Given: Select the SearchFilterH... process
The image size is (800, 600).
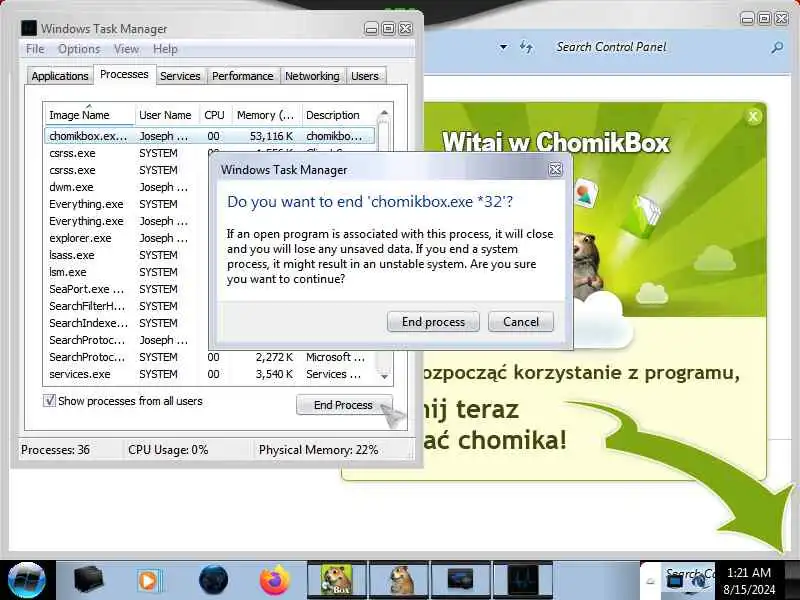Looking at the screenshot, I should 87,306.
